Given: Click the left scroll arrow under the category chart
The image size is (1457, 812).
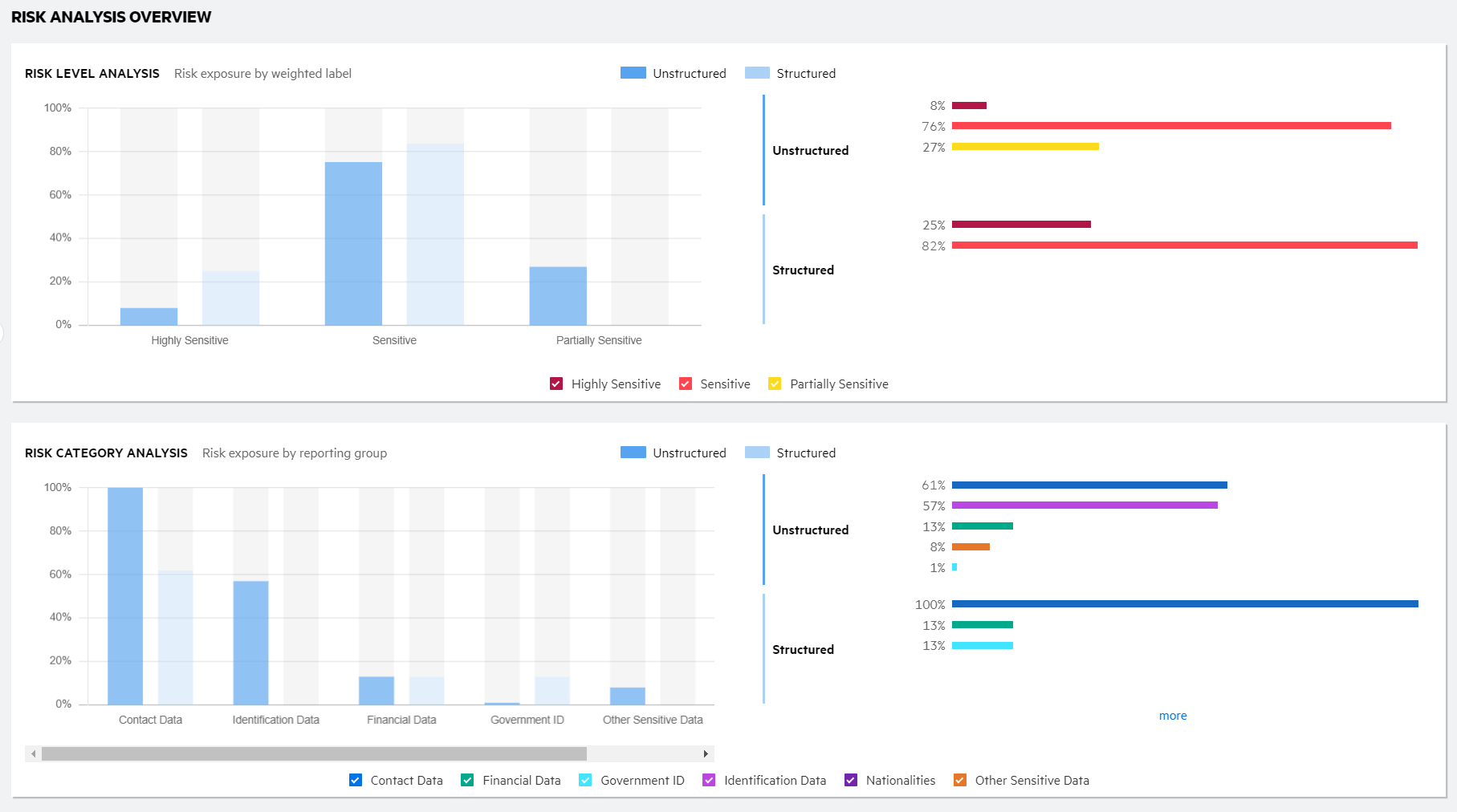Looking at the screenshot, I should (32, 753).
